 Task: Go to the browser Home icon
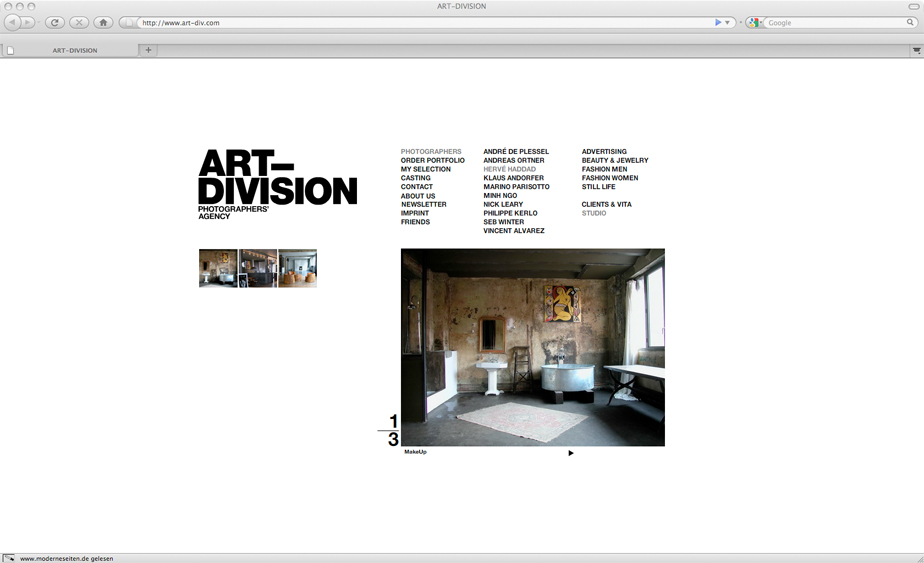[x=103, y=22]
